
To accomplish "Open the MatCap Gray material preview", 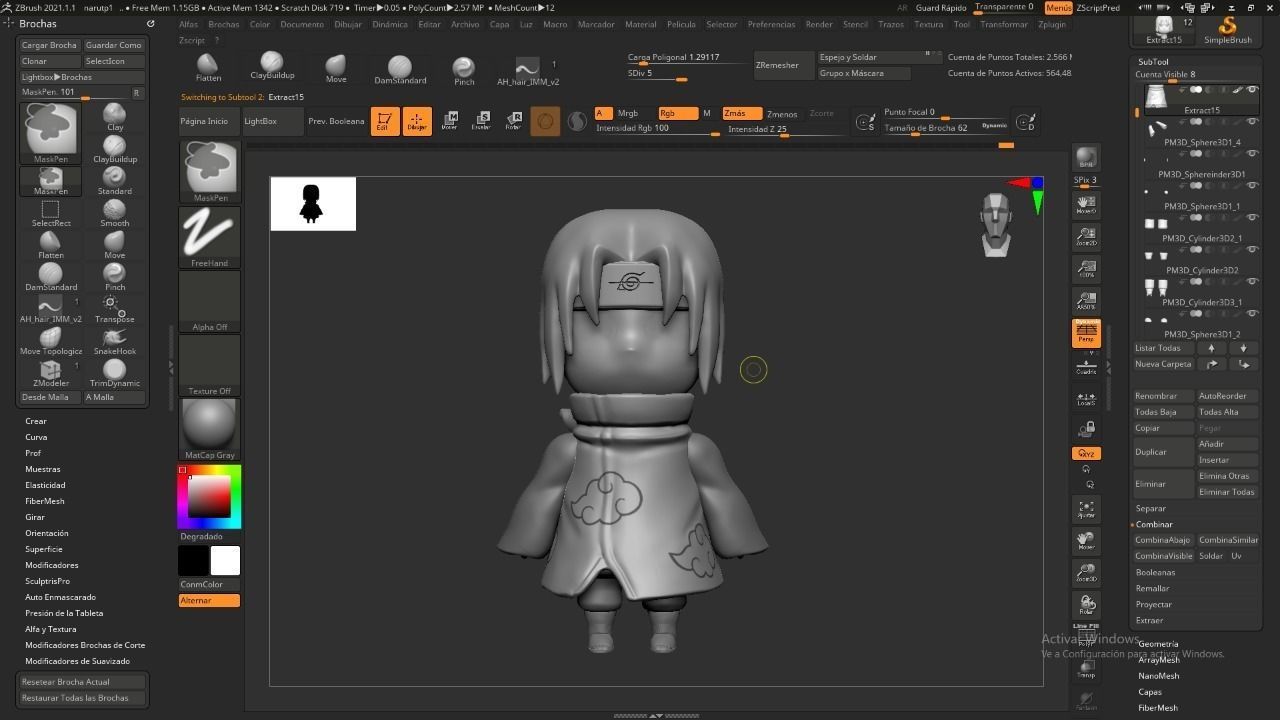I will click(x=210, y=429).
